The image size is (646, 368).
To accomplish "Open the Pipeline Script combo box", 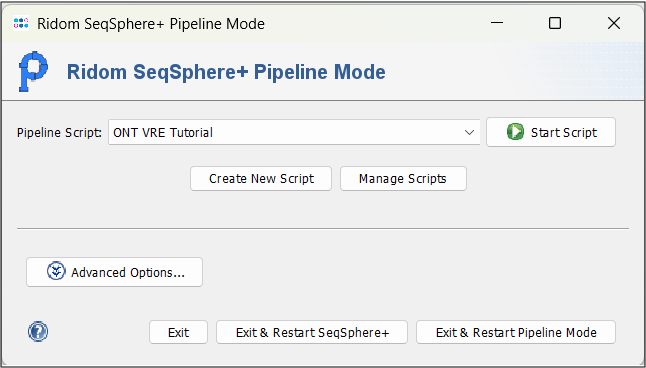I will coord(294,132).
